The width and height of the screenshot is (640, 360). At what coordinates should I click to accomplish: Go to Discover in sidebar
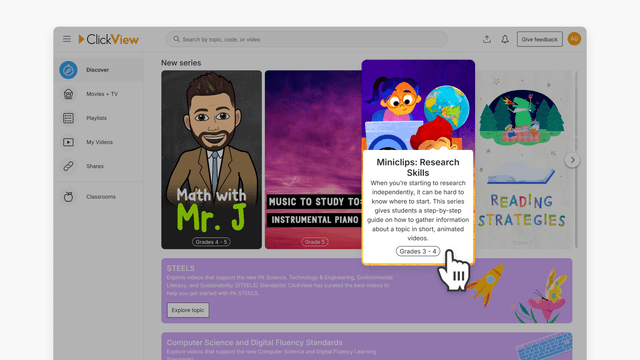[98, 70]
